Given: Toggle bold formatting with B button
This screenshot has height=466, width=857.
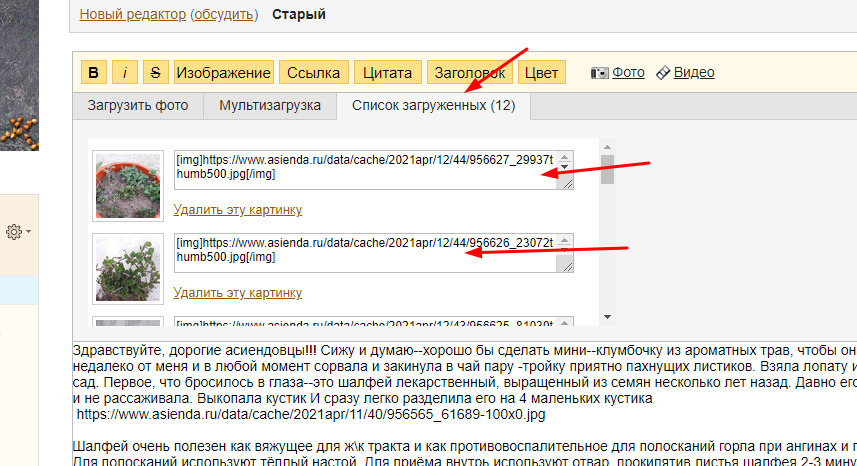Looking at the screenshot, I should [93, 72].
